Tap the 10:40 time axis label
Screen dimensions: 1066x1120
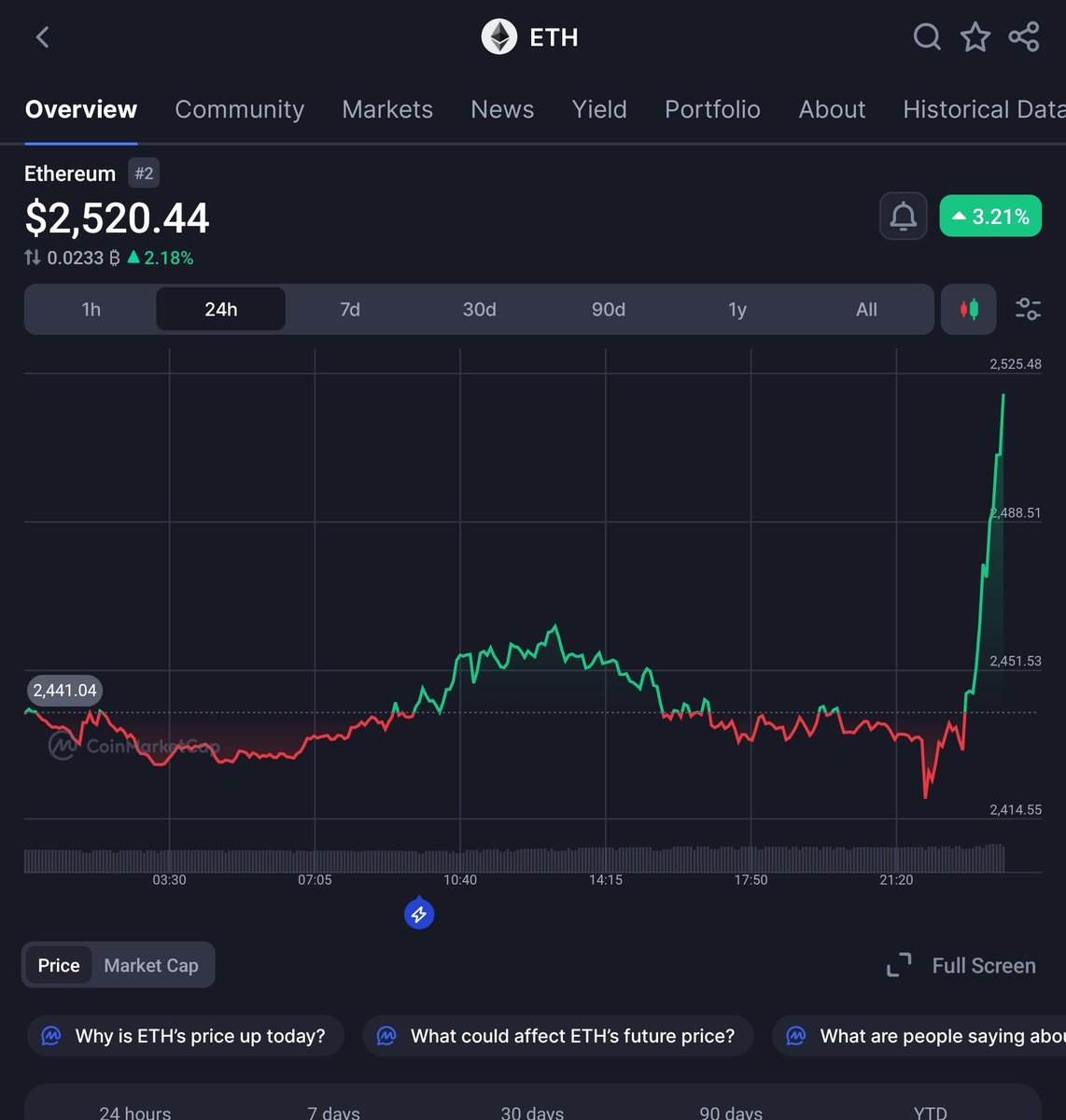(x=460, y=879)
